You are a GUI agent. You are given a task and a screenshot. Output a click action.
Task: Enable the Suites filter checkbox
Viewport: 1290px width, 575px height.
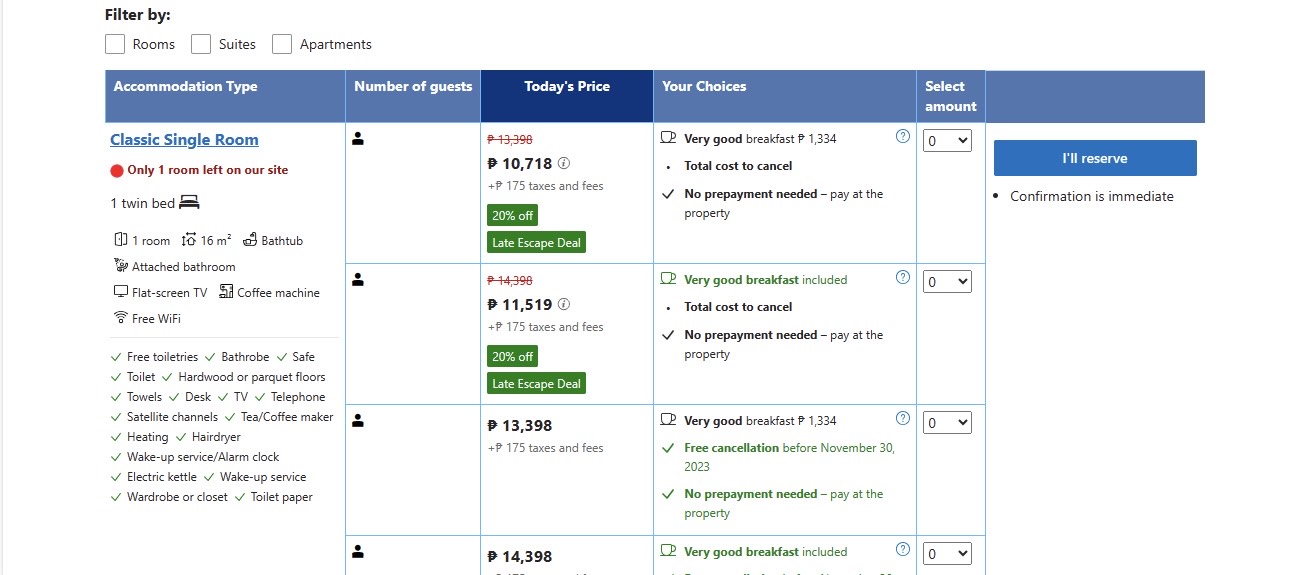[201, 44]
